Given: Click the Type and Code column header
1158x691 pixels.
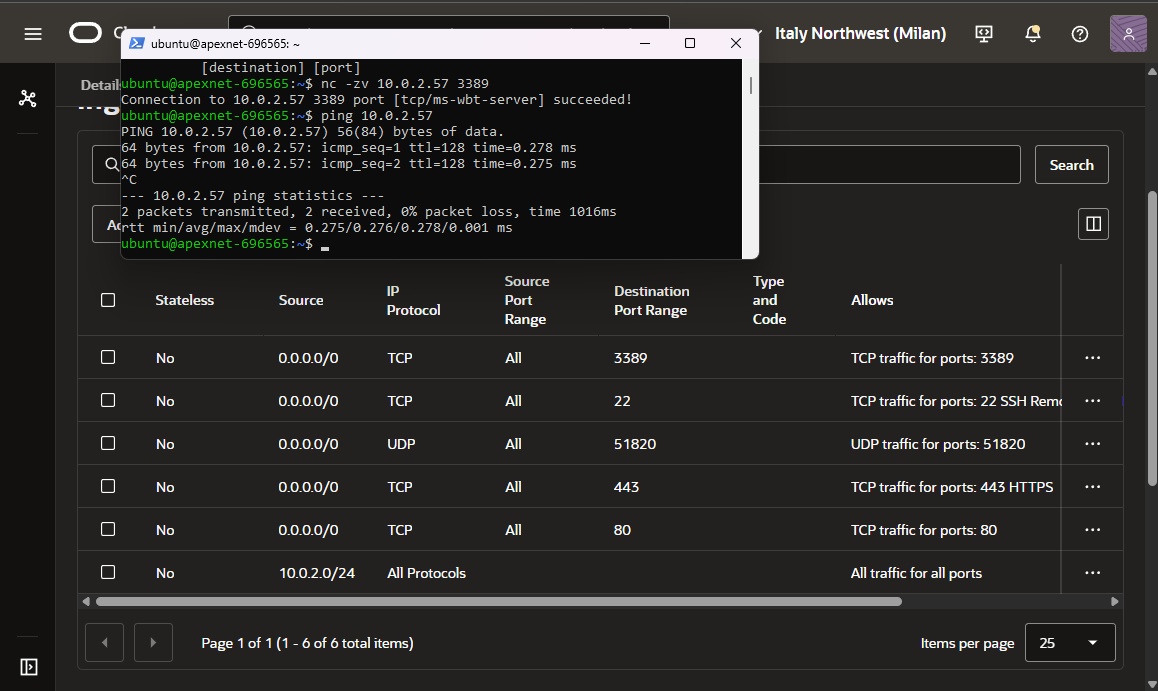Looking at the screenshot, I should (769, 300).
